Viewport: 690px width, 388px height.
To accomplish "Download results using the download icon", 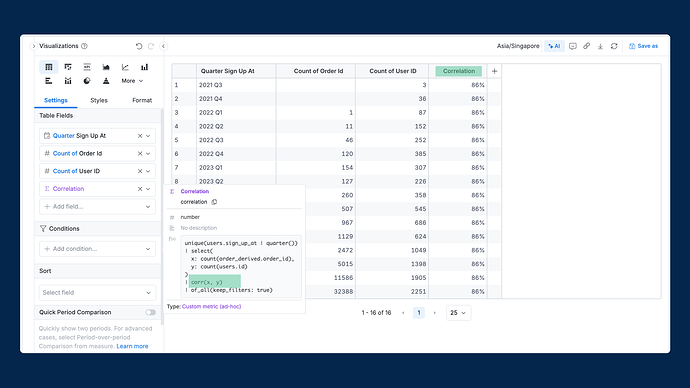I will point(600,46).
